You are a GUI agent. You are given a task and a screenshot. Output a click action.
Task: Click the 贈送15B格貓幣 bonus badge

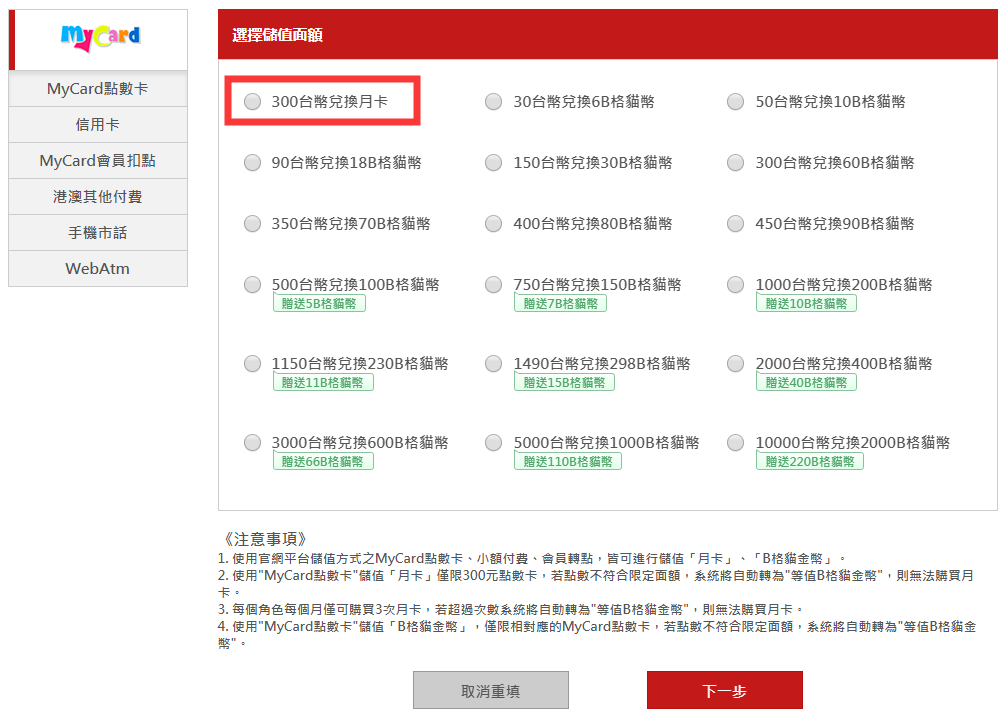tap(565, 382)
